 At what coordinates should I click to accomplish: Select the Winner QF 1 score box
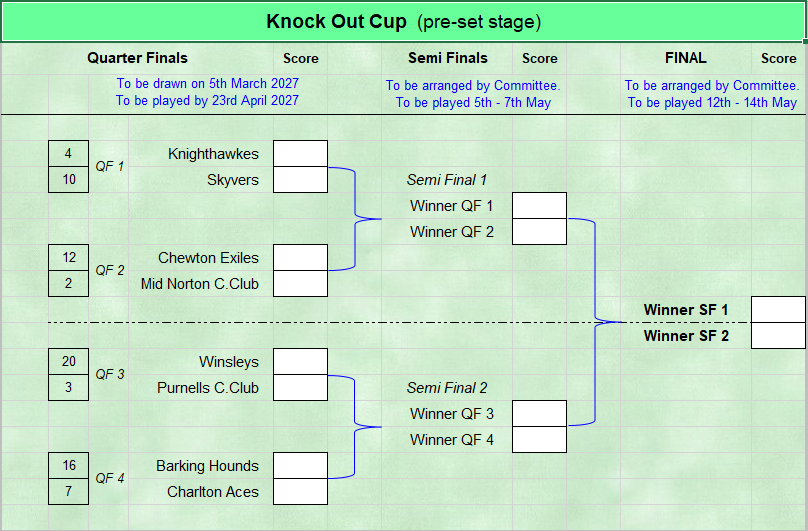point(540,206)
